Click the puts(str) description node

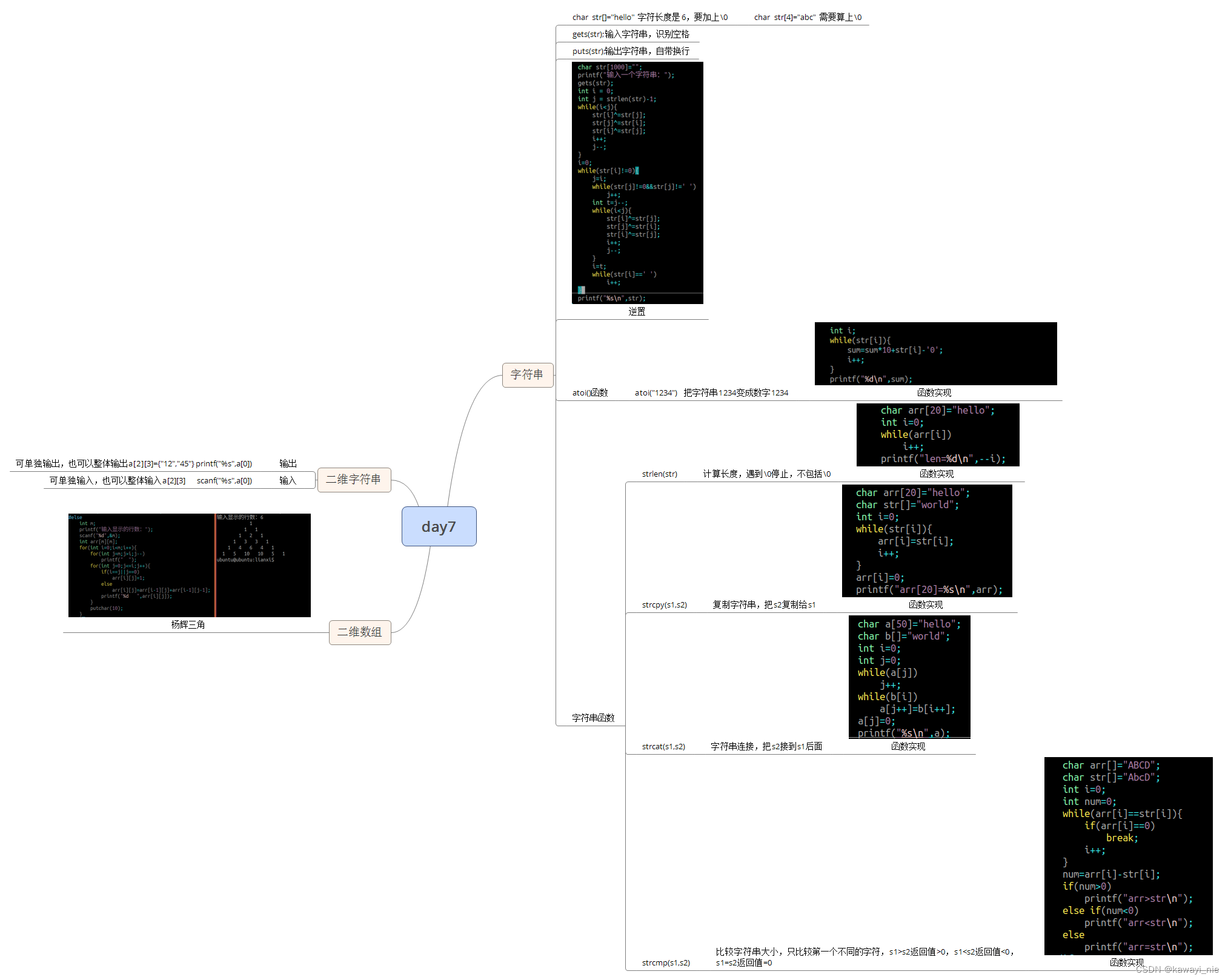[x=631, y=51]
